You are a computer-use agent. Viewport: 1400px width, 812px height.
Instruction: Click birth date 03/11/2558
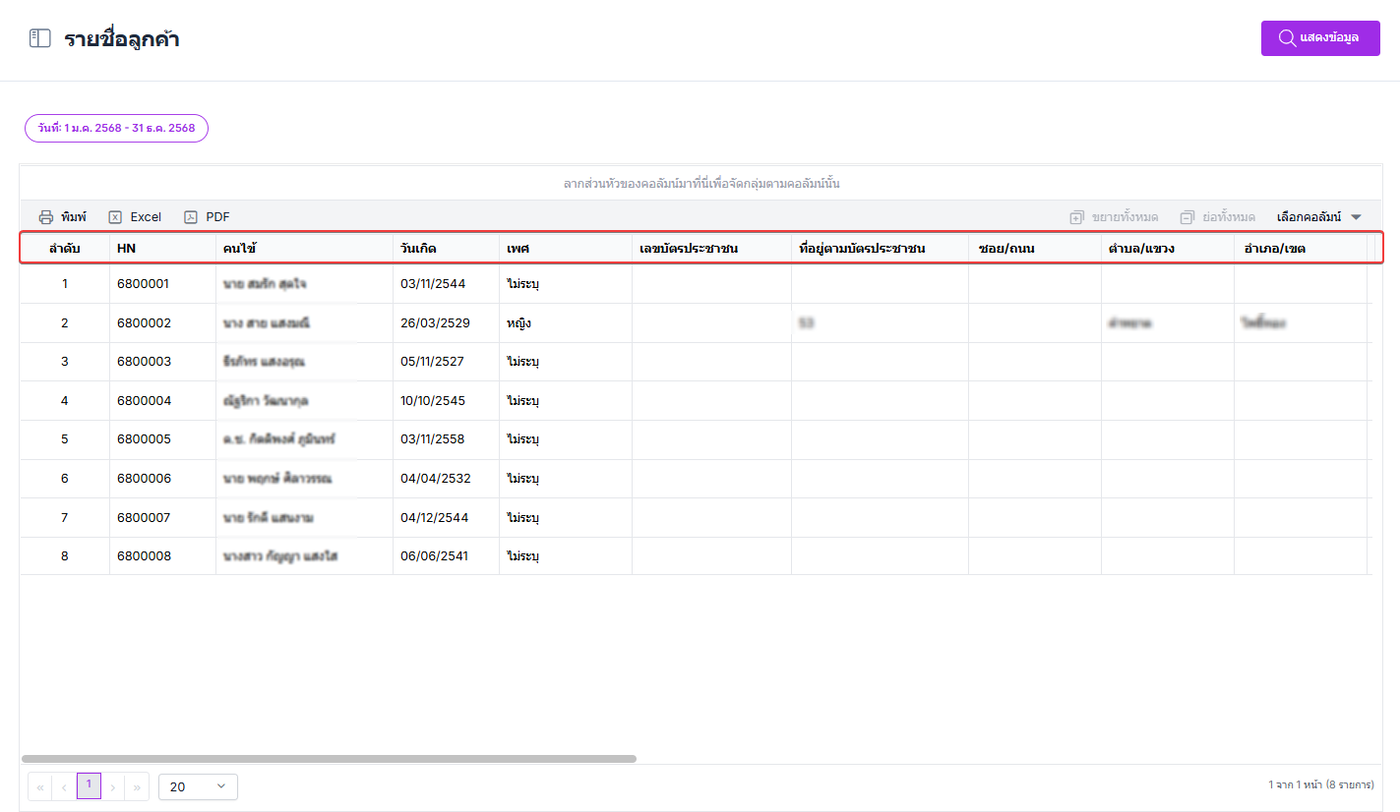(432, 440)
